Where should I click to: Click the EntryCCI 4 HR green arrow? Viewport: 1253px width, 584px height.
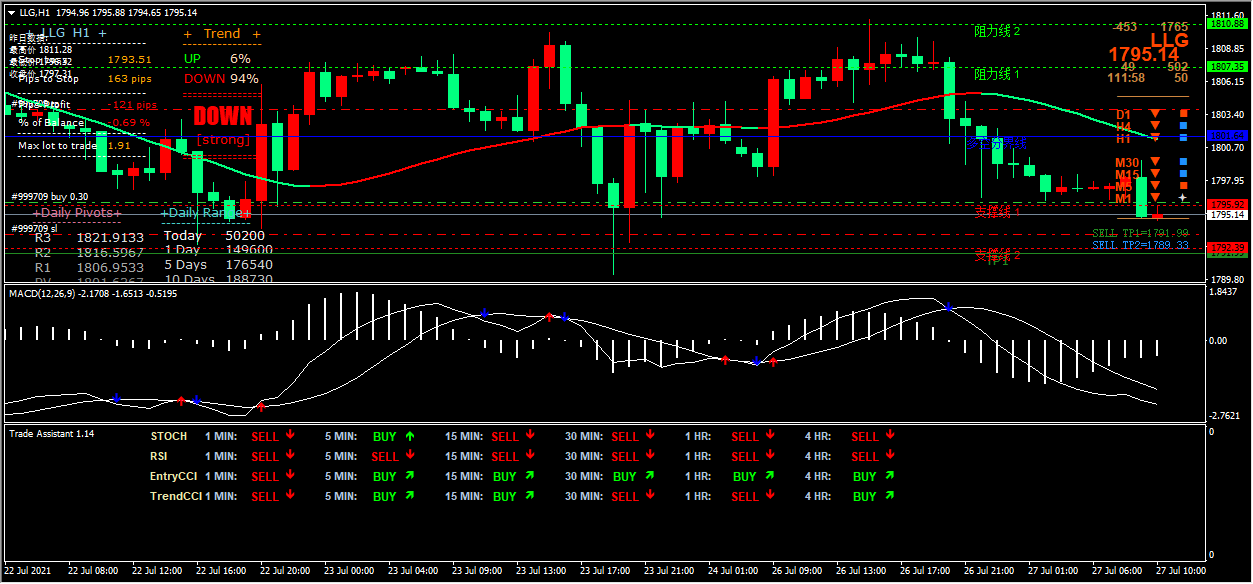click(890, 476)
